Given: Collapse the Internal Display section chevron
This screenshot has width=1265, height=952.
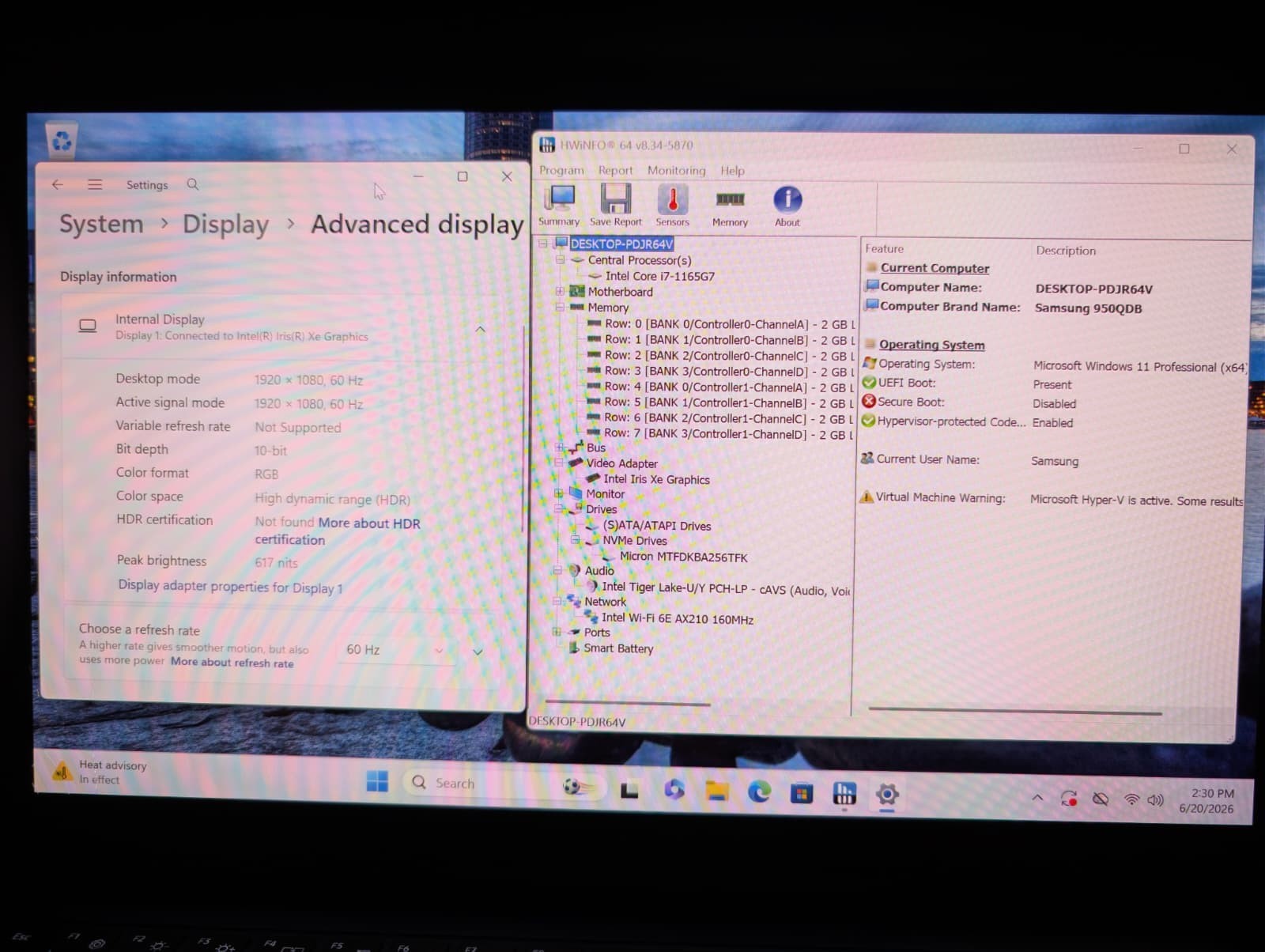Looking at the screenshot, I should tap(480, 329).
